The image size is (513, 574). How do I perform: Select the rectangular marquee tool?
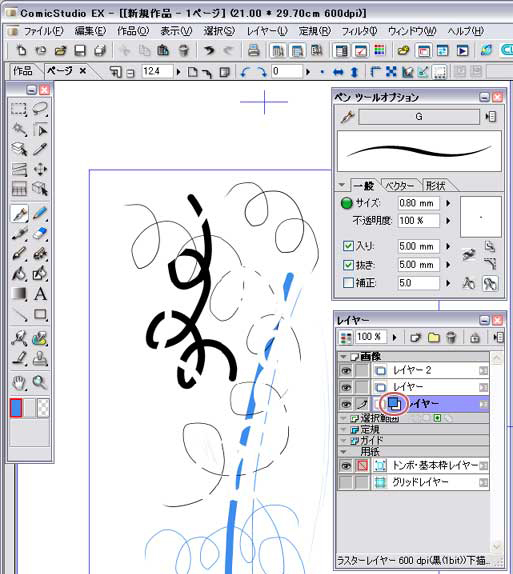point(19,109)
